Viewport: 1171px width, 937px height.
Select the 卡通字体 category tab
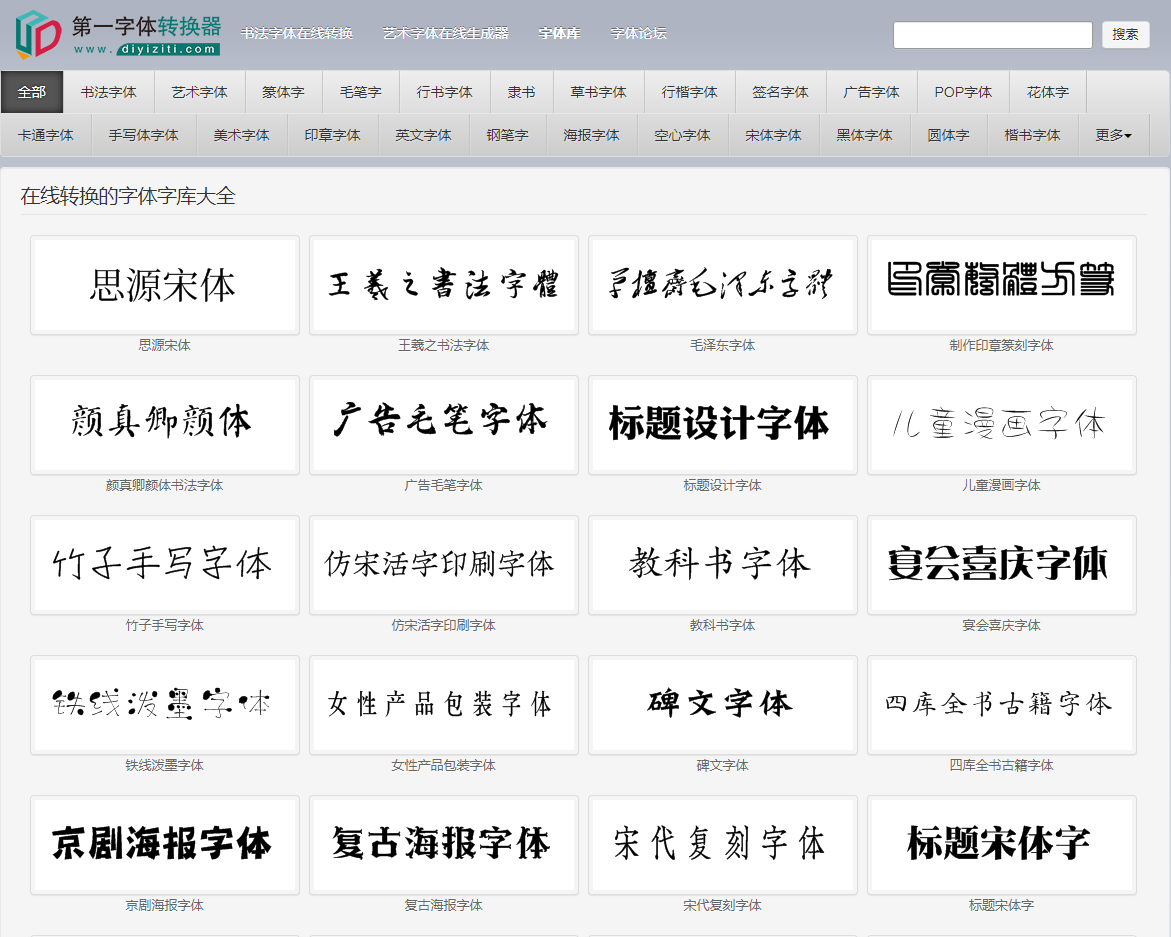46,134
